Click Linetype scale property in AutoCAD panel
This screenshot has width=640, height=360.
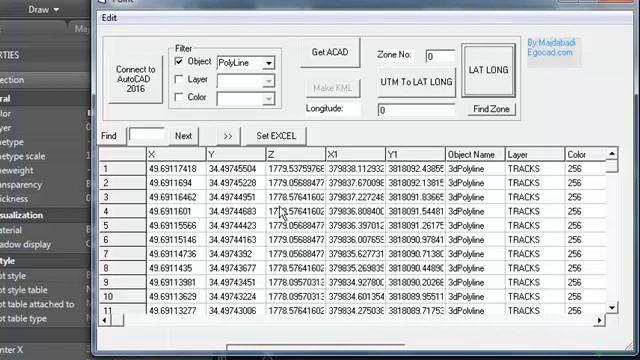tap(22, 156)
